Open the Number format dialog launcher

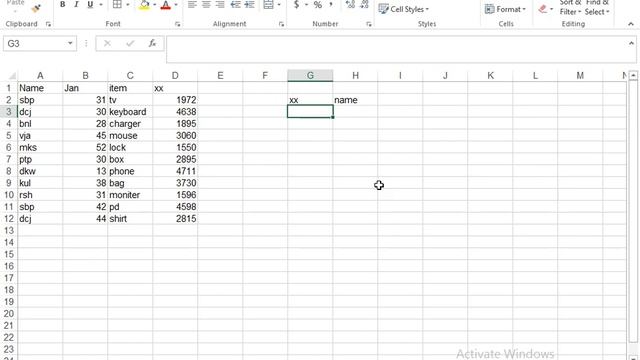[x=369, y=24]
